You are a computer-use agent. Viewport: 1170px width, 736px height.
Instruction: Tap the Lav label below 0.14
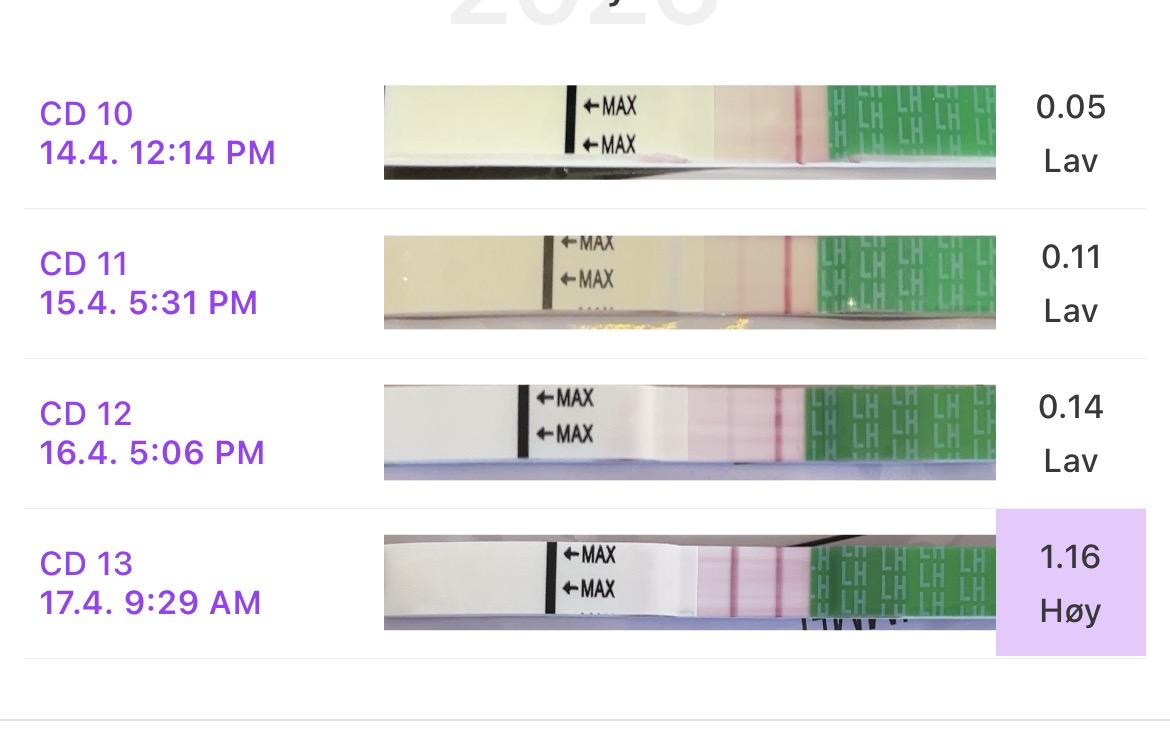1070,461
